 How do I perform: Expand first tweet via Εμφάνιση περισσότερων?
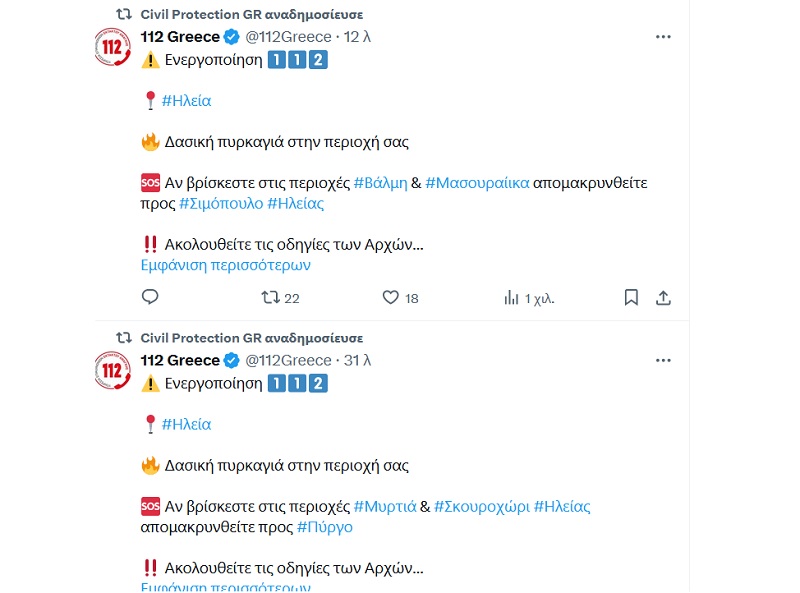click(225, 265)
